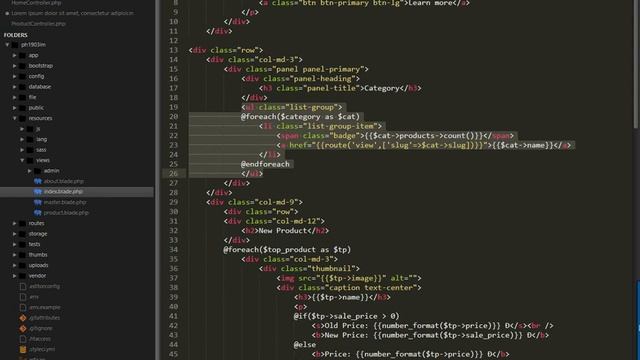Click @endforeach on line 25

click(x=265, y=164)
